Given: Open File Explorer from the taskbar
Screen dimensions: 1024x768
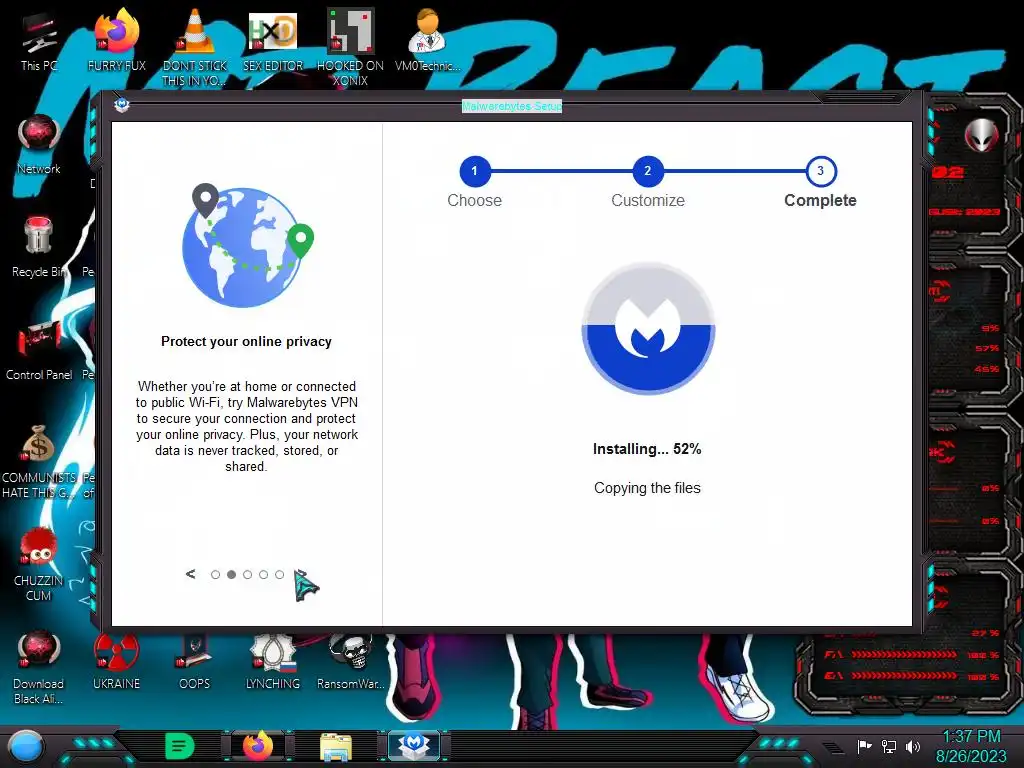Looking at the screenshot, I should (x=336, y=747).
